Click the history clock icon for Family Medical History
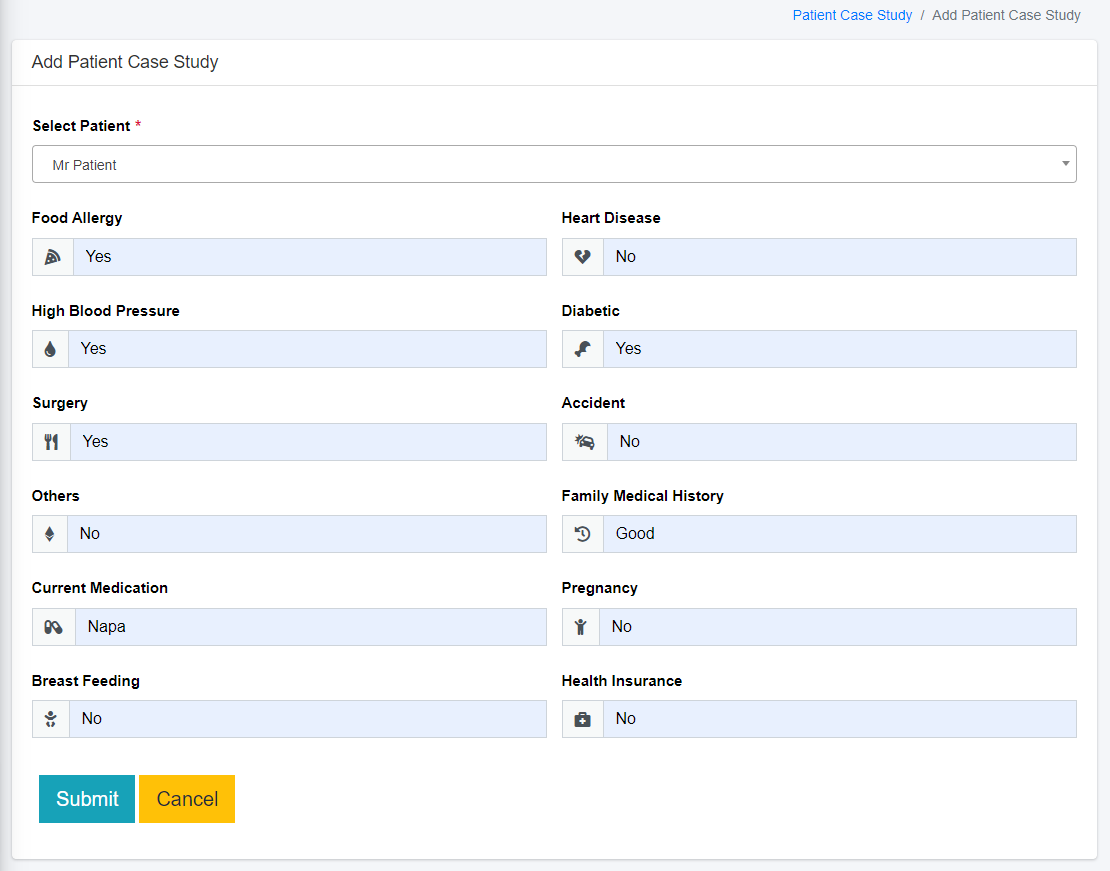Image resolution: width=1110 pixels, height=871 pixels. (x=583, y=534)
